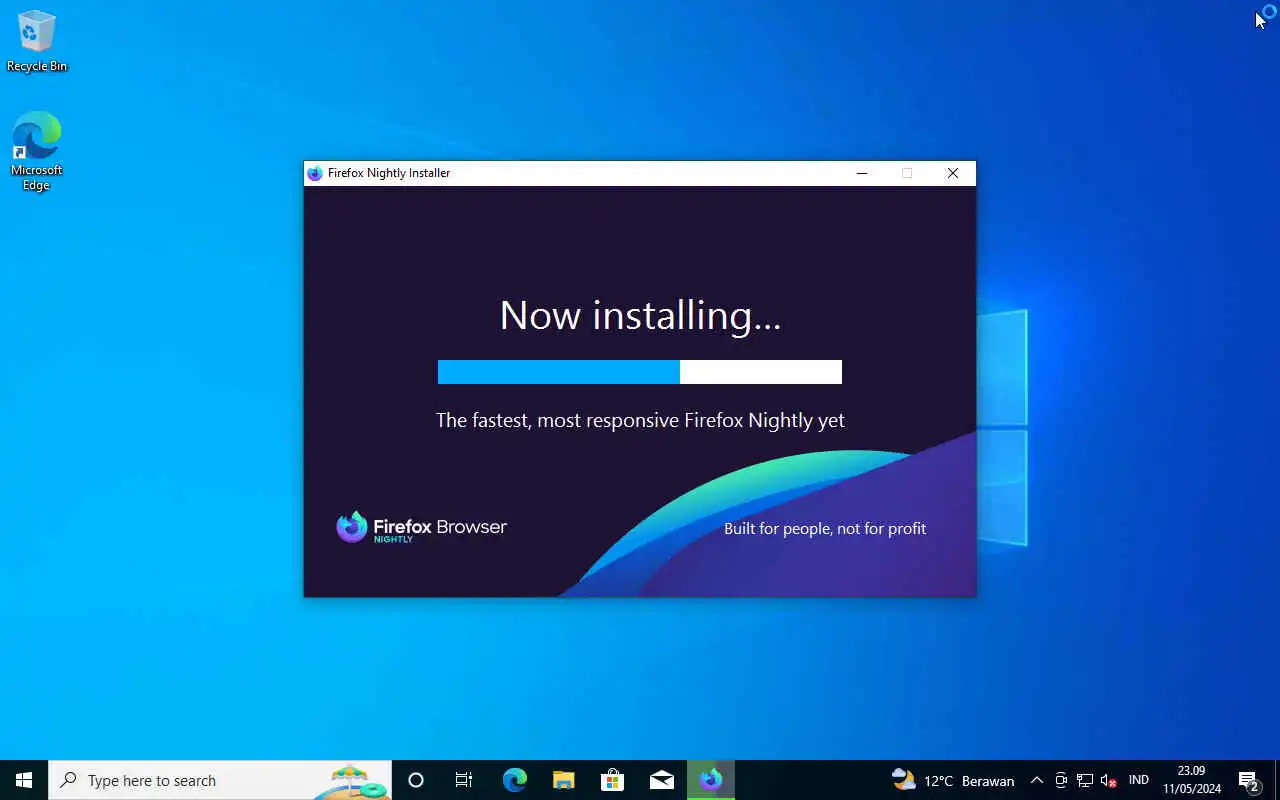Click the Meet Now camera tray icon

pos(1061,780)
